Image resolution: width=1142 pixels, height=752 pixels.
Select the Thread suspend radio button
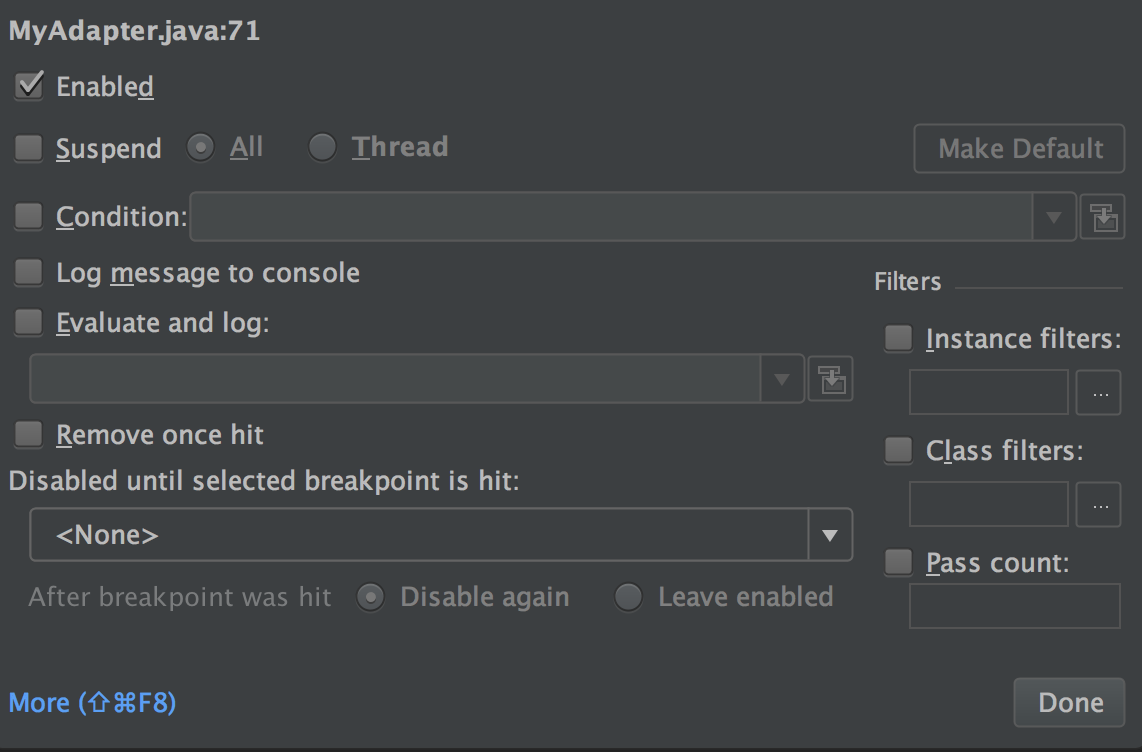pos(322,148)
